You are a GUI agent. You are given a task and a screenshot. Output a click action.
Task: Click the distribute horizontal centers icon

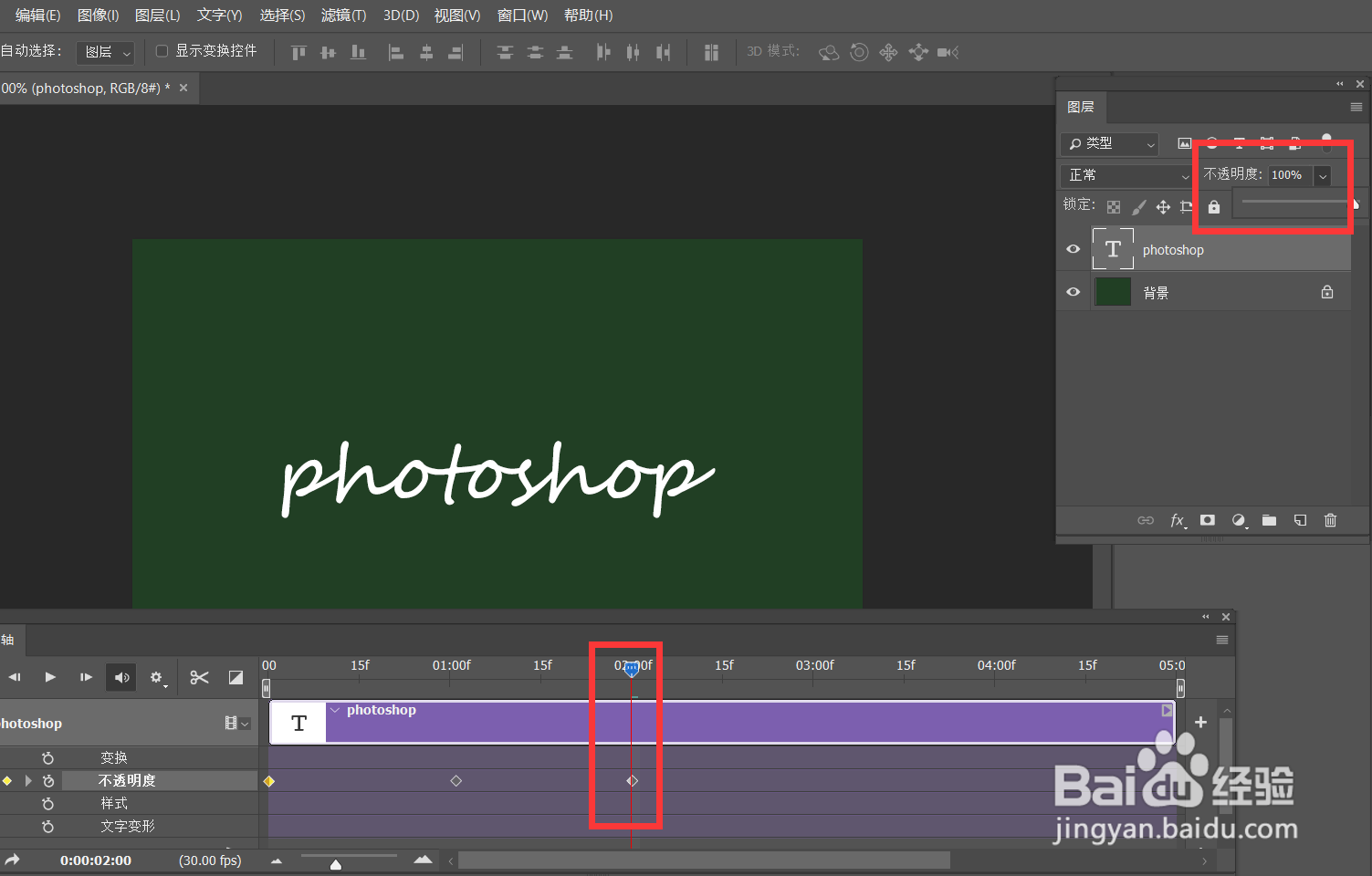coord(633,53)
